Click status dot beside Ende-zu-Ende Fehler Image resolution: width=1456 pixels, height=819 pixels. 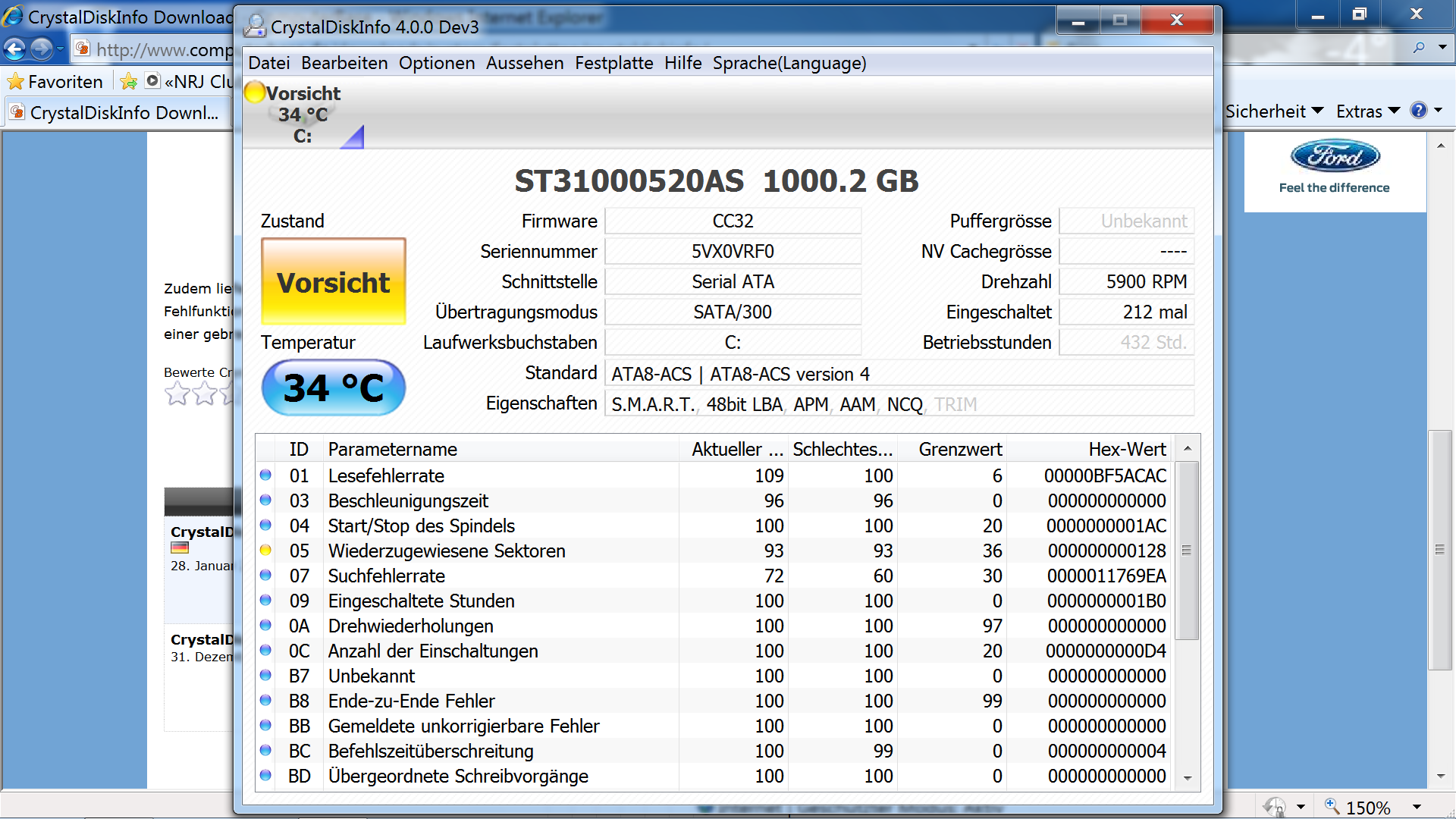[265, 701]
